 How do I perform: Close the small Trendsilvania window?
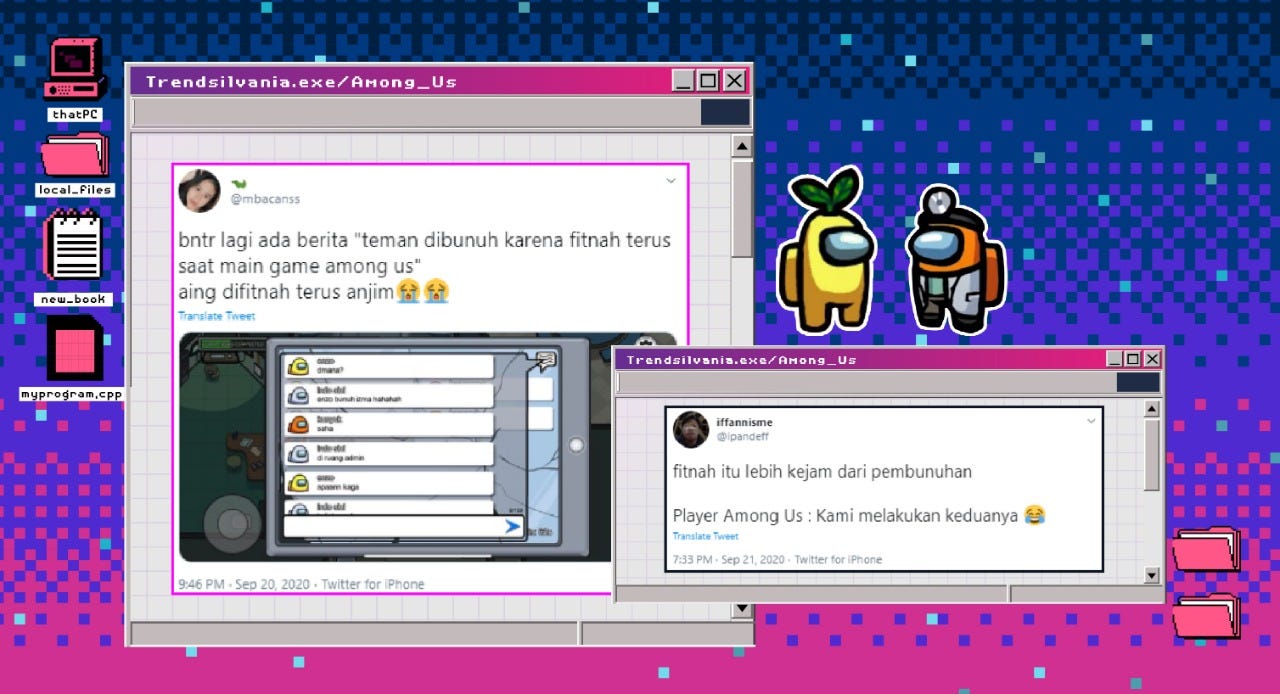pos(1152,359)
